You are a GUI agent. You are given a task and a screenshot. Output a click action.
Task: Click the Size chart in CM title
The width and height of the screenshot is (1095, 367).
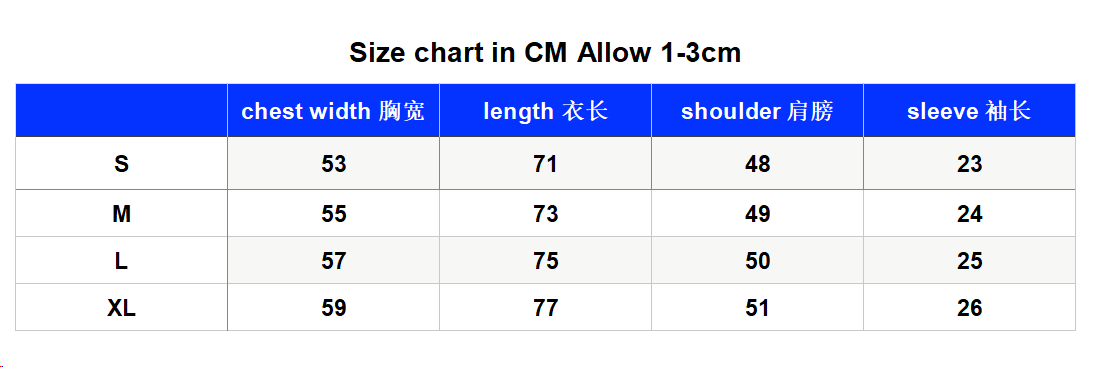[x=545, y=53]
